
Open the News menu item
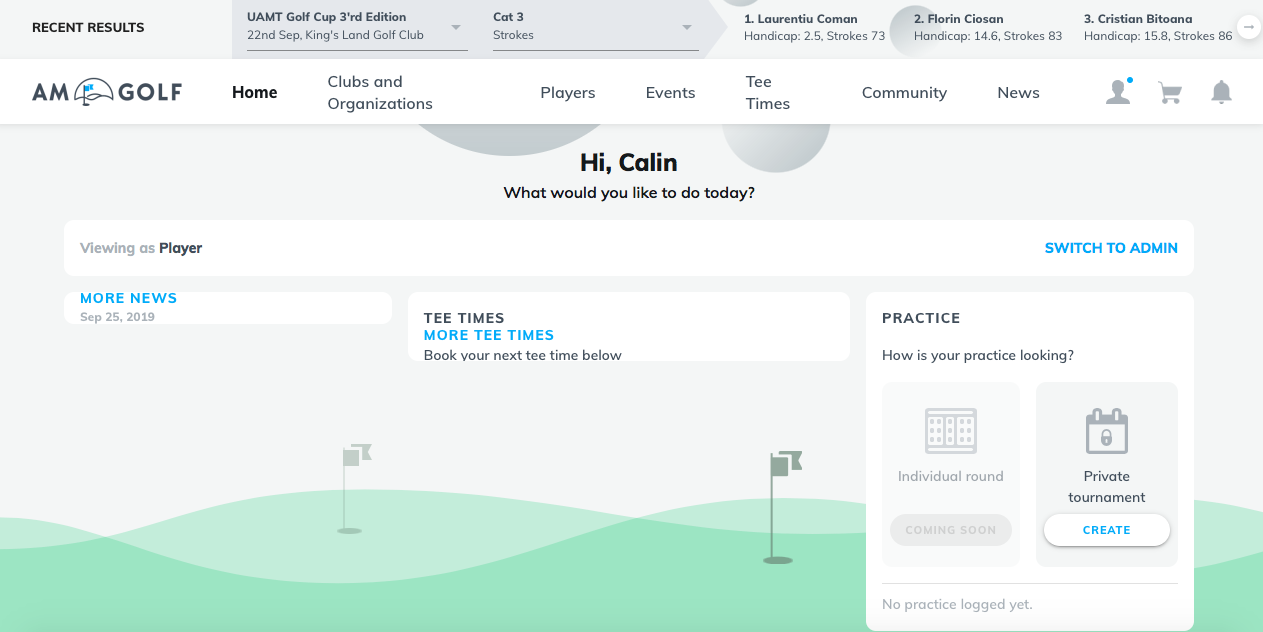pos(1018,92)
